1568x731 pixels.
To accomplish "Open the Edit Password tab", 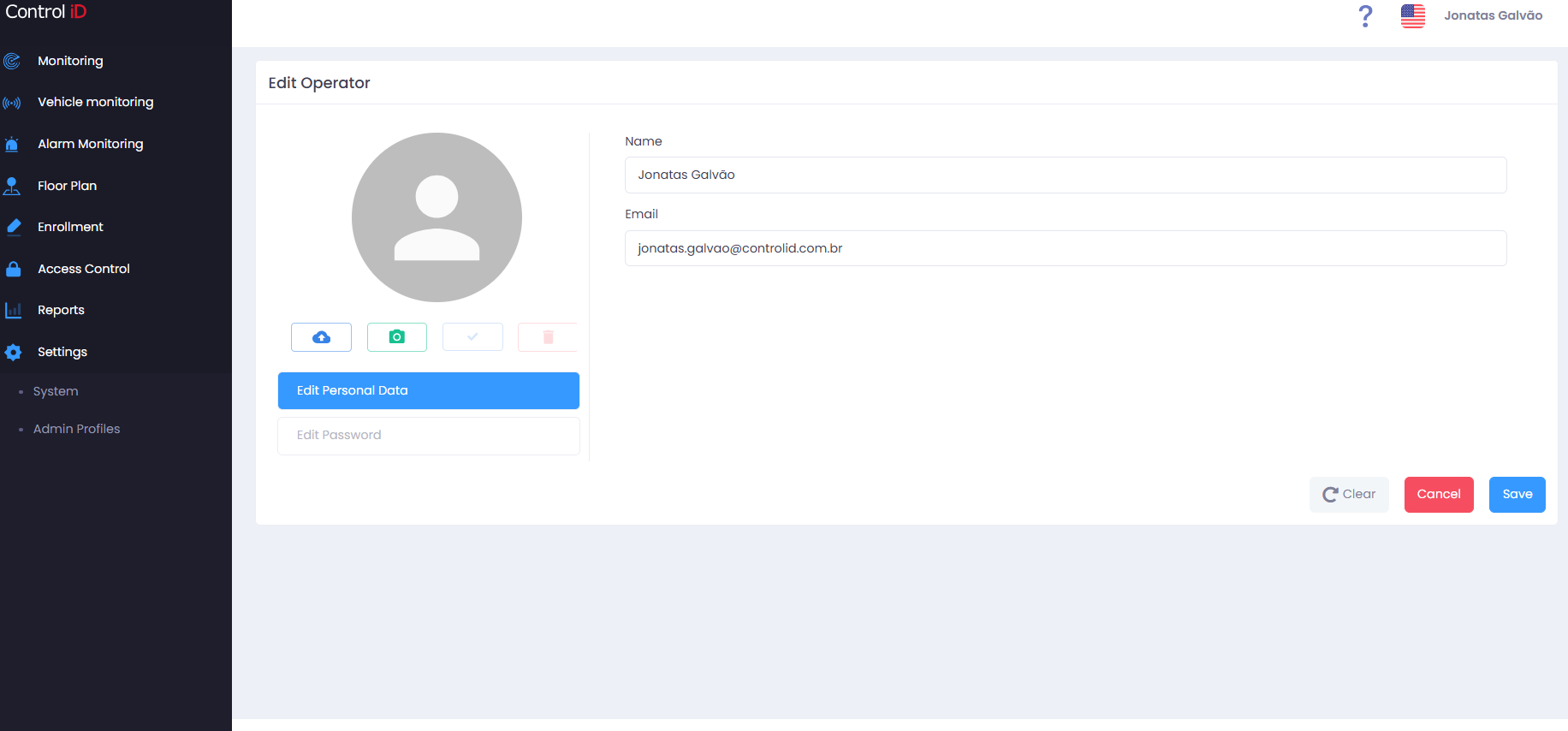I will pyautogui.click(x=429, y=436).
